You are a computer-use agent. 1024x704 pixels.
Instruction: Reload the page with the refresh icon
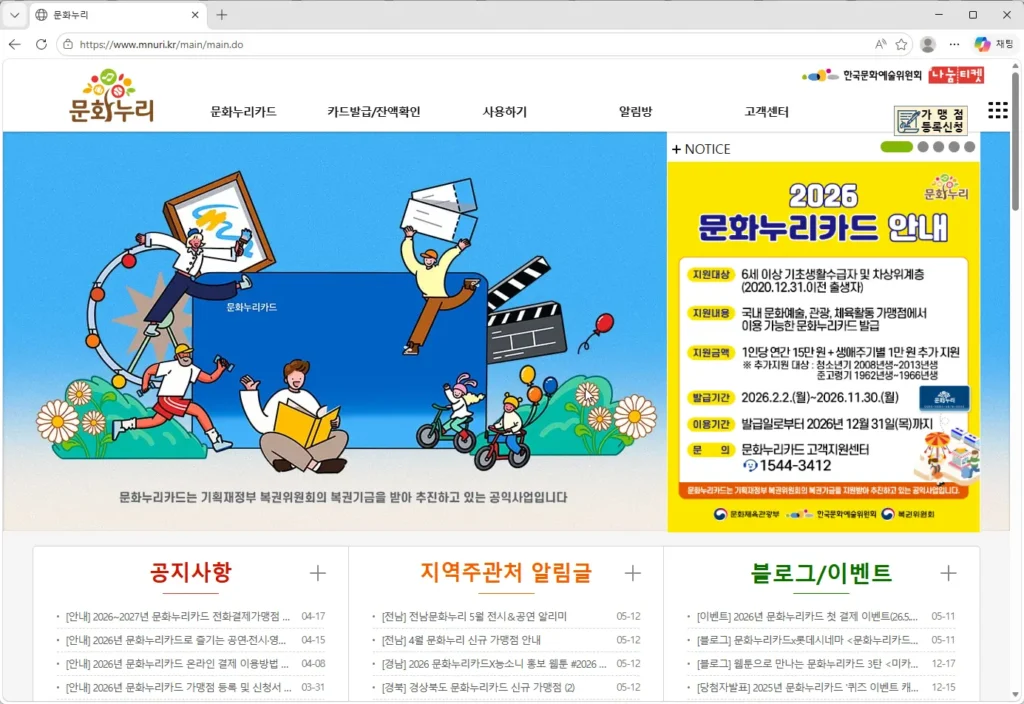click(41, 44)
